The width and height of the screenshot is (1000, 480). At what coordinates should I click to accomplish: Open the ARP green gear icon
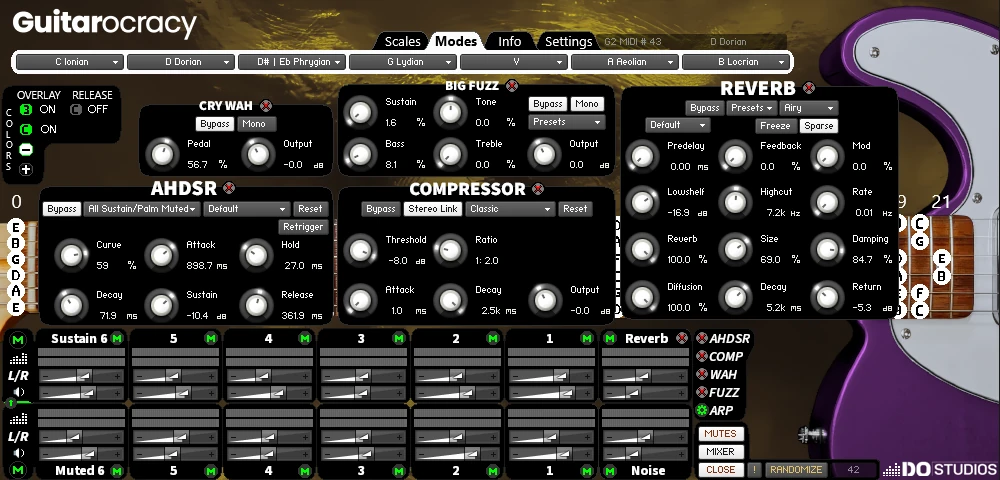pyautogui.click(x=702, y=410)
